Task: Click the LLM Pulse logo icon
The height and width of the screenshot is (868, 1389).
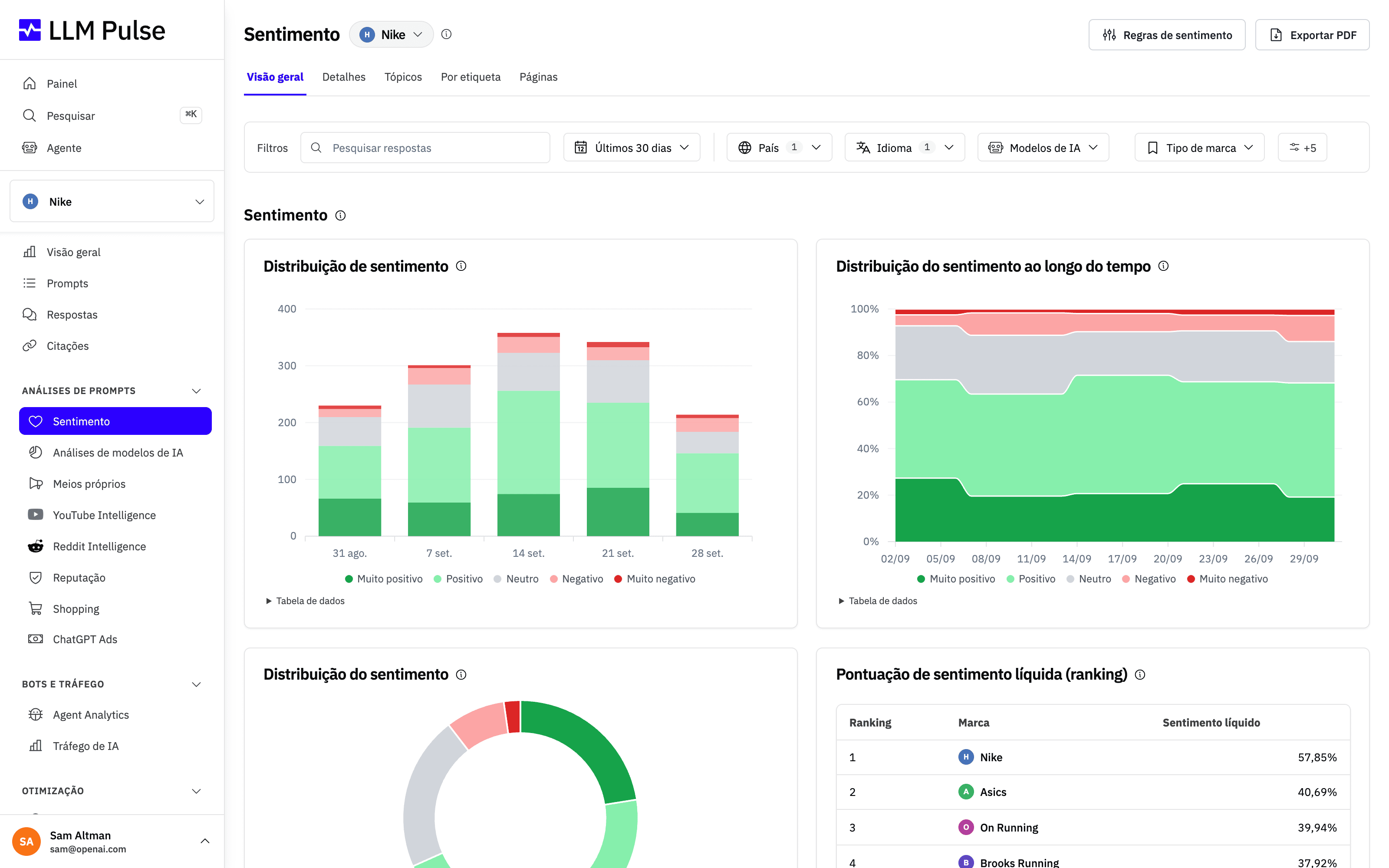Action: click(30, 30)
